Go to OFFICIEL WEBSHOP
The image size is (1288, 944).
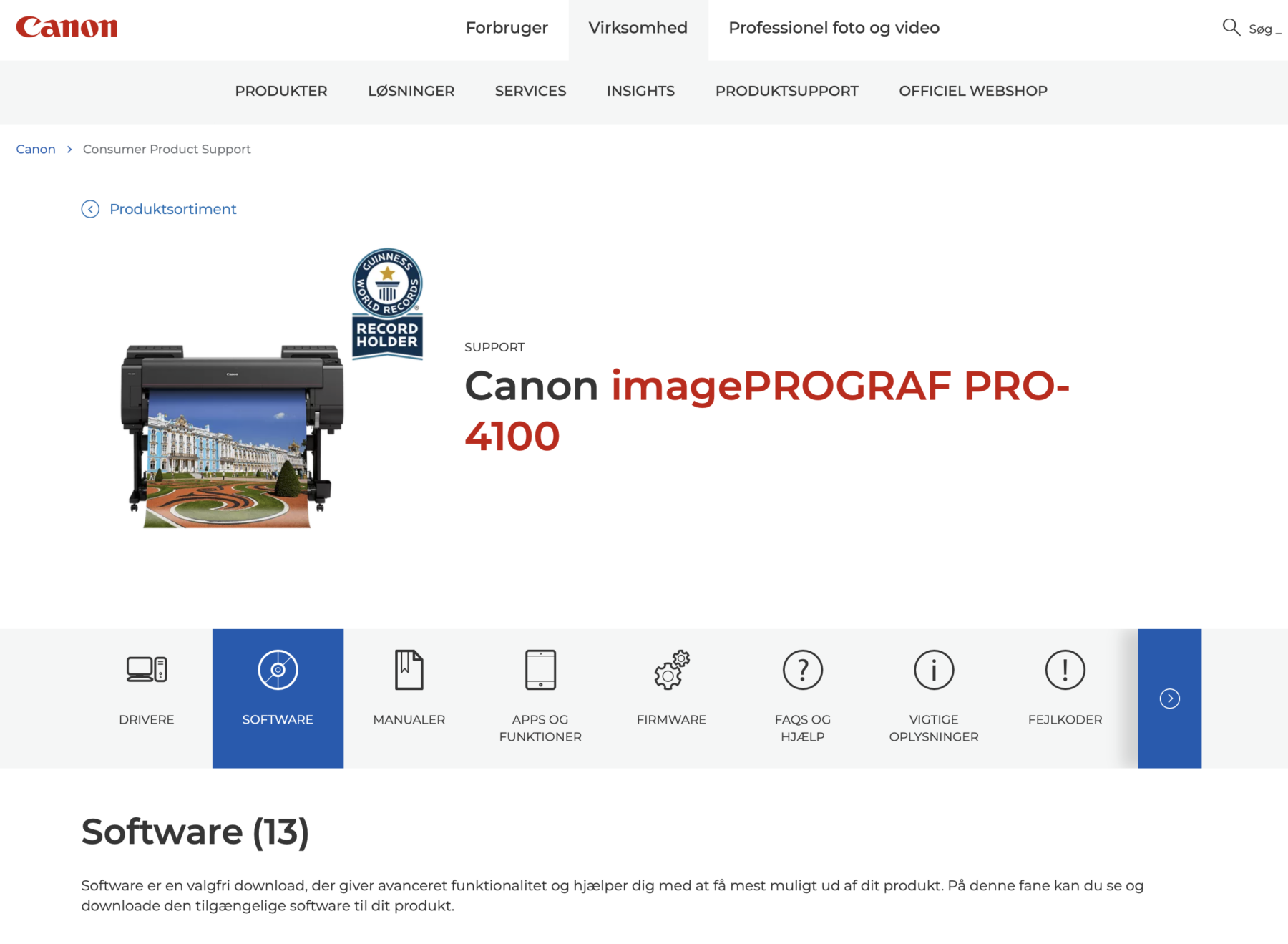(973, 91)
